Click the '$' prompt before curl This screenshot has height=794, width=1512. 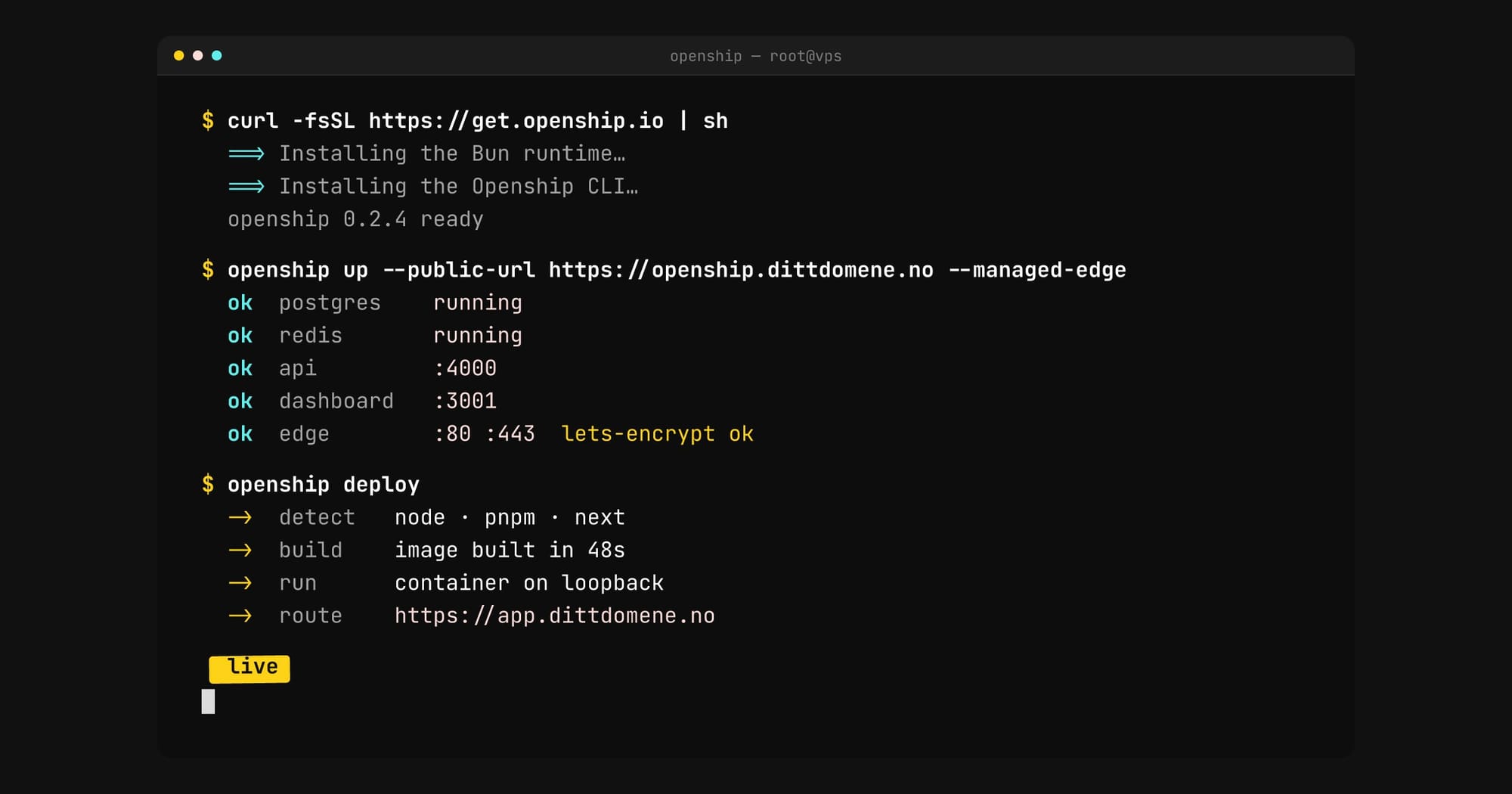pyautogui.click(x=208, y=121)
